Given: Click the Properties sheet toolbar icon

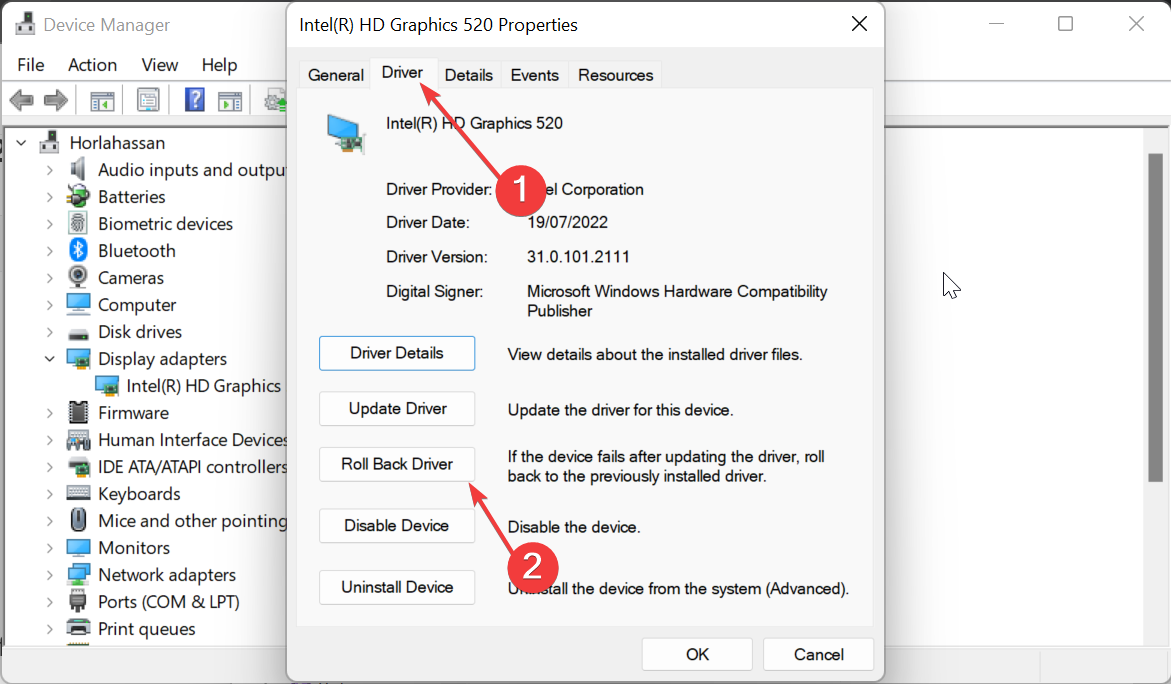Looking at the screenshot, I should [x=148, y=99].
